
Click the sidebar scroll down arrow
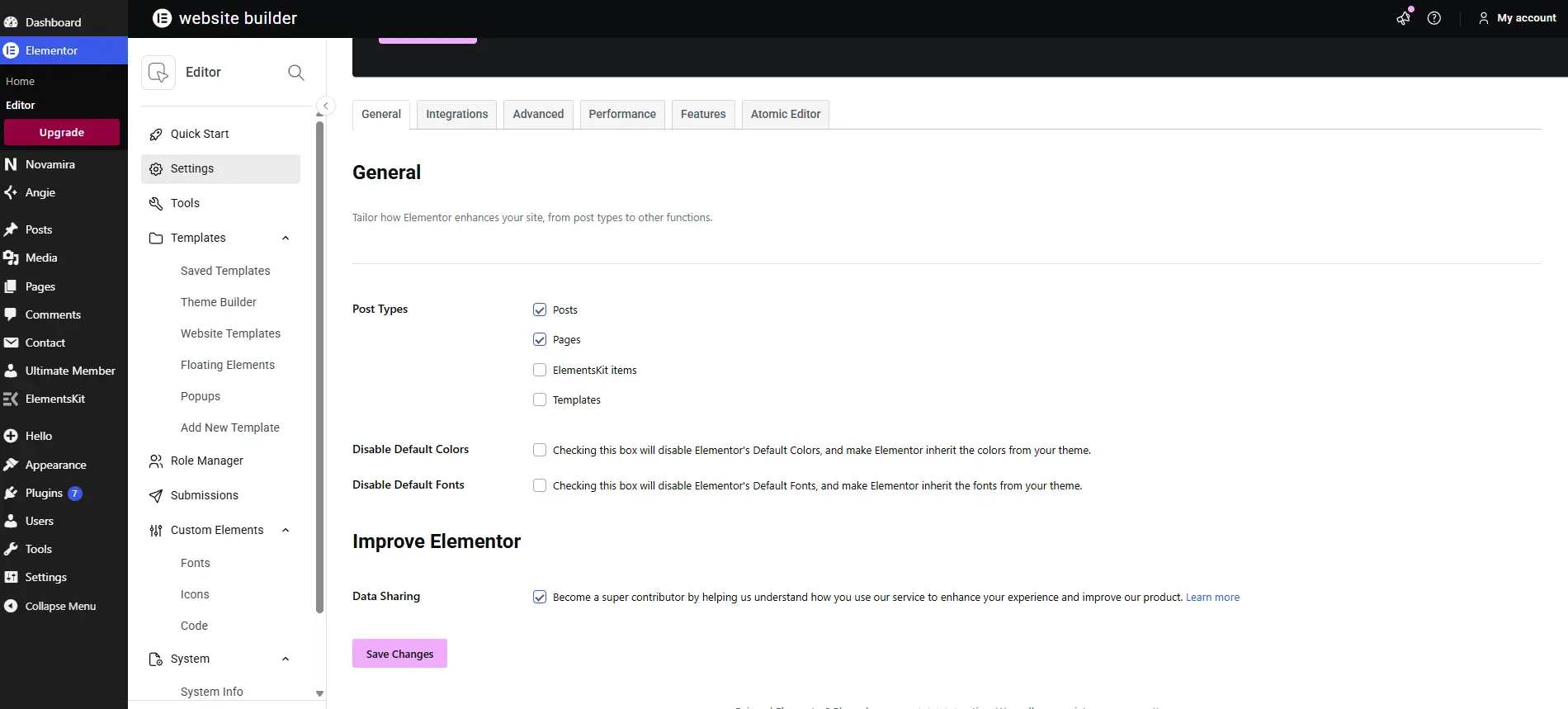pos(320,694)
